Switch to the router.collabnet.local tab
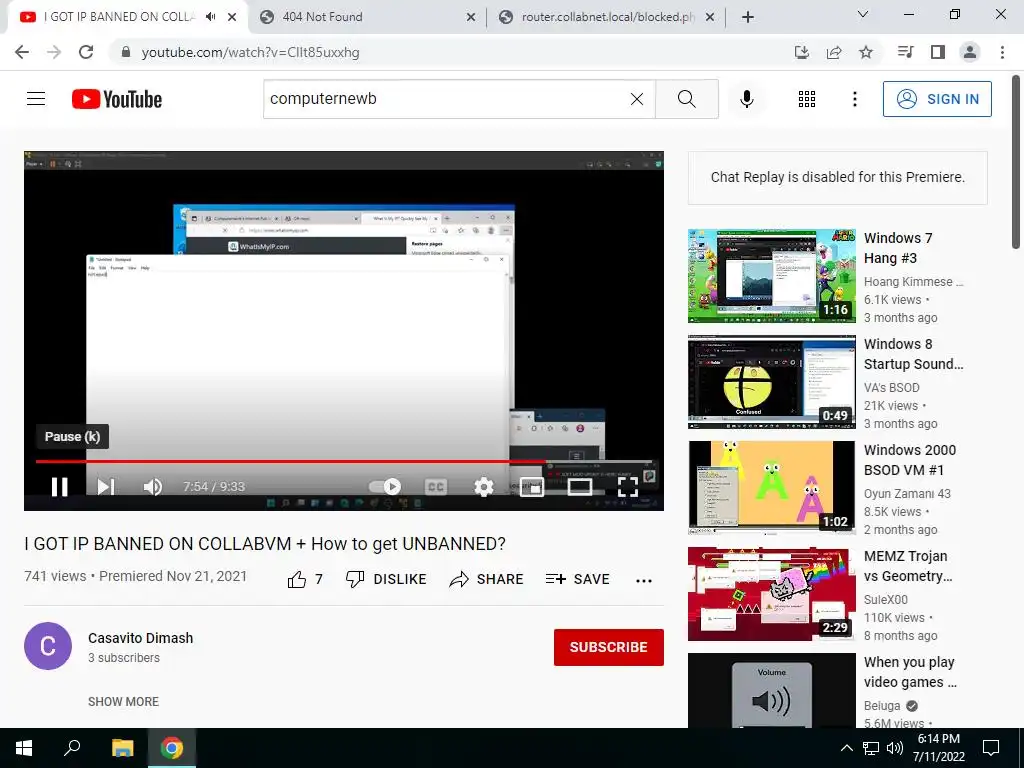Viewport: 1024px width, 768px height. [606, 17]
